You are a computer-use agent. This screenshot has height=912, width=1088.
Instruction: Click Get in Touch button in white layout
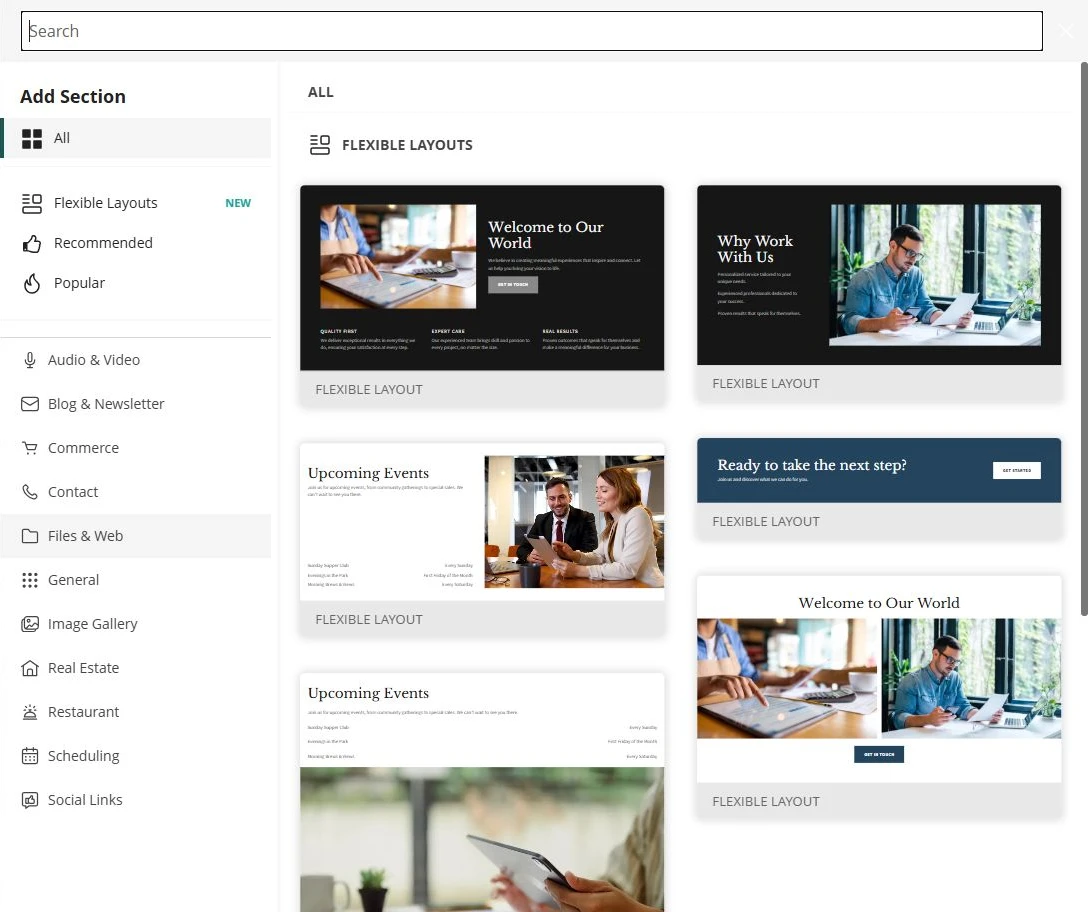(x=879, y=754)
